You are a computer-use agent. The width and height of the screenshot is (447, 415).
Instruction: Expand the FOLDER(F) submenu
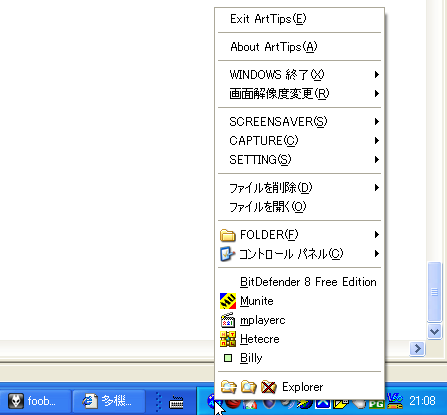point(299,235)
